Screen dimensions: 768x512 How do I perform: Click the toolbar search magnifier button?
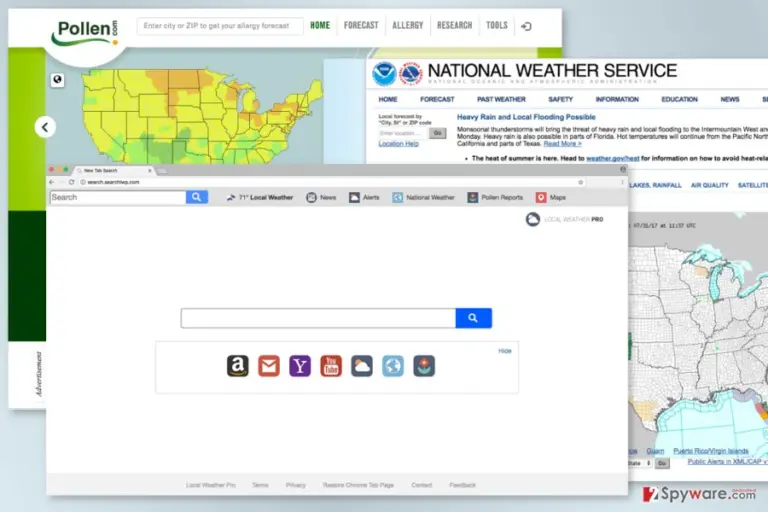[x=197, y=197]
